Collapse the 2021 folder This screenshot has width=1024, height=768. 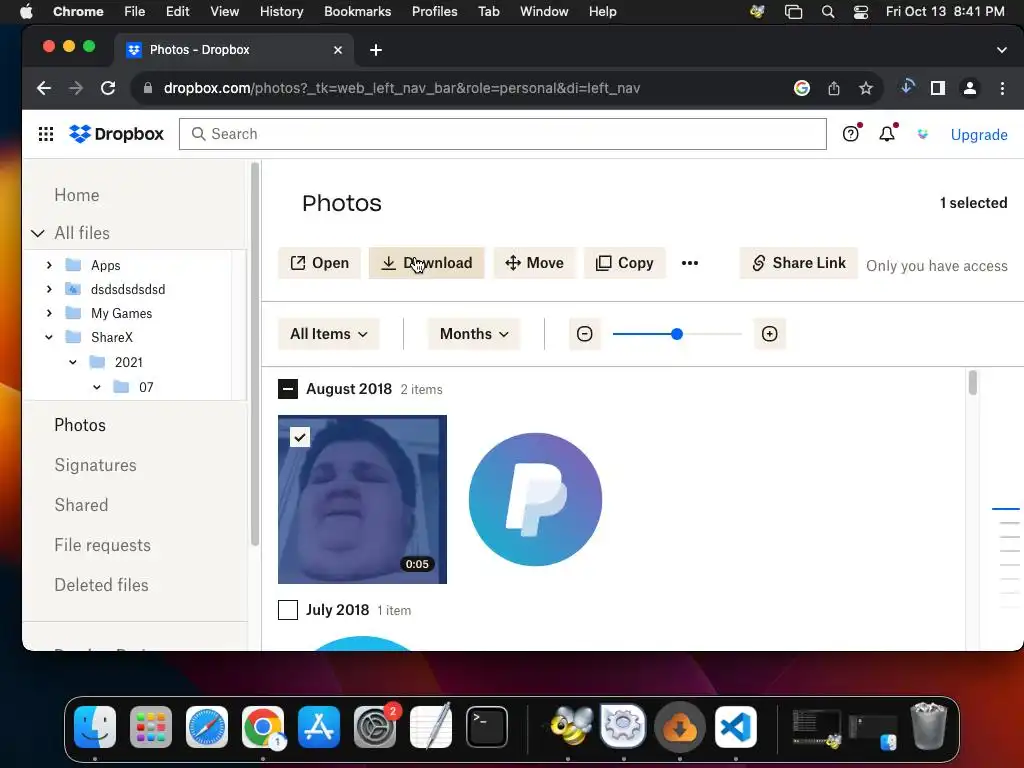tap(73, 362)
